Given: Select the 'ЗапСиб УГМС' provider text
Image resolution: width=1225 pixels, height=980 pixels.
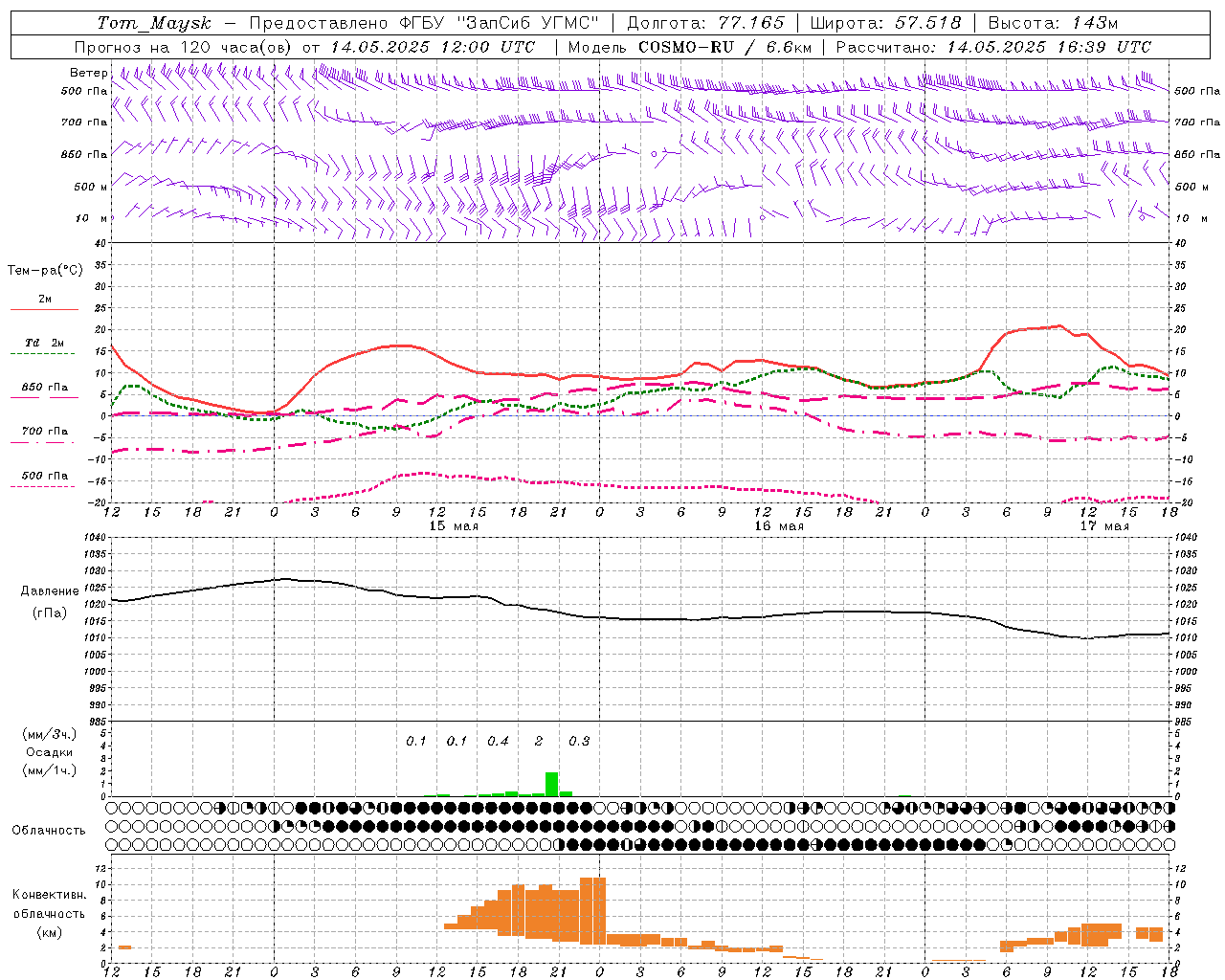Looking at the screenshot, I should [528, 23].
